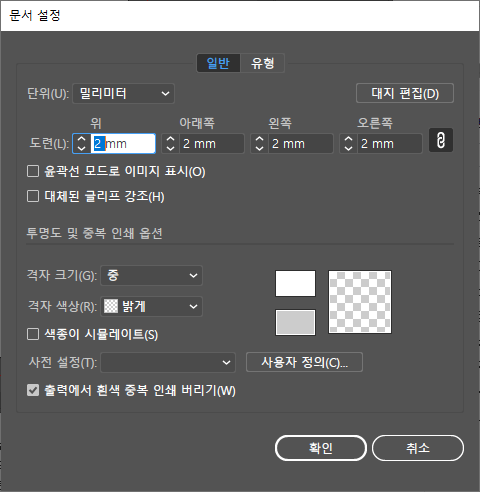Click the 도련(L): label
Image resolution: width=480 pixels, height=492 pixels.
point(49,143)
